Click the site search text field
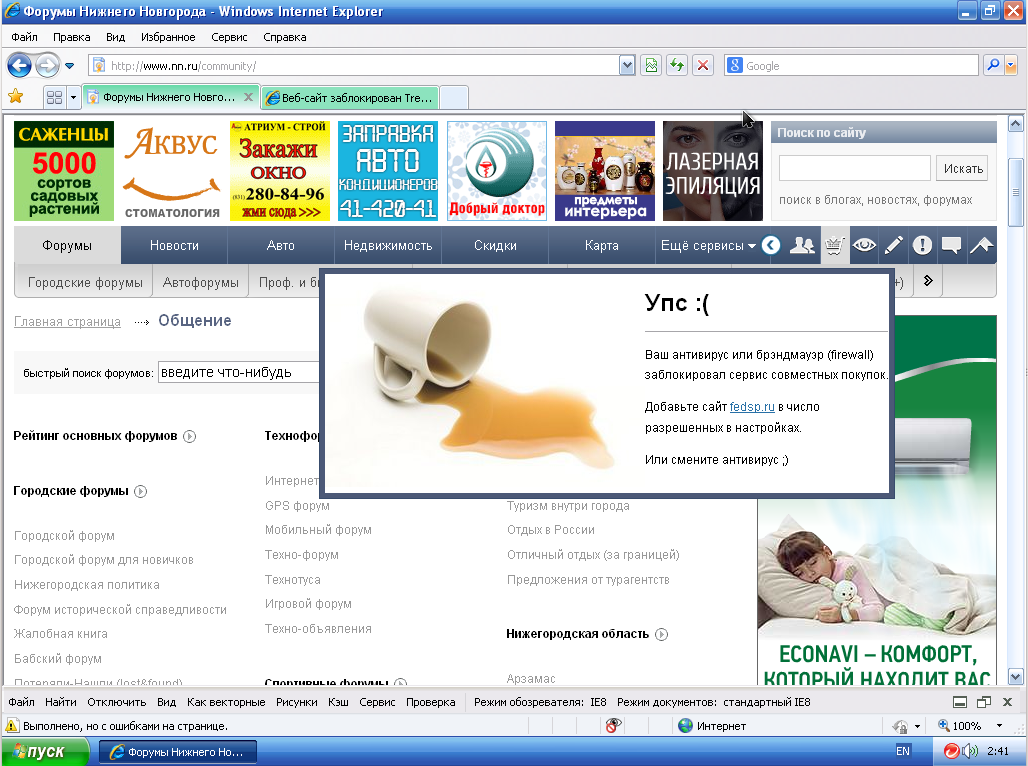This screenshot has width=1028, height=766. click(x=854, y=168)
